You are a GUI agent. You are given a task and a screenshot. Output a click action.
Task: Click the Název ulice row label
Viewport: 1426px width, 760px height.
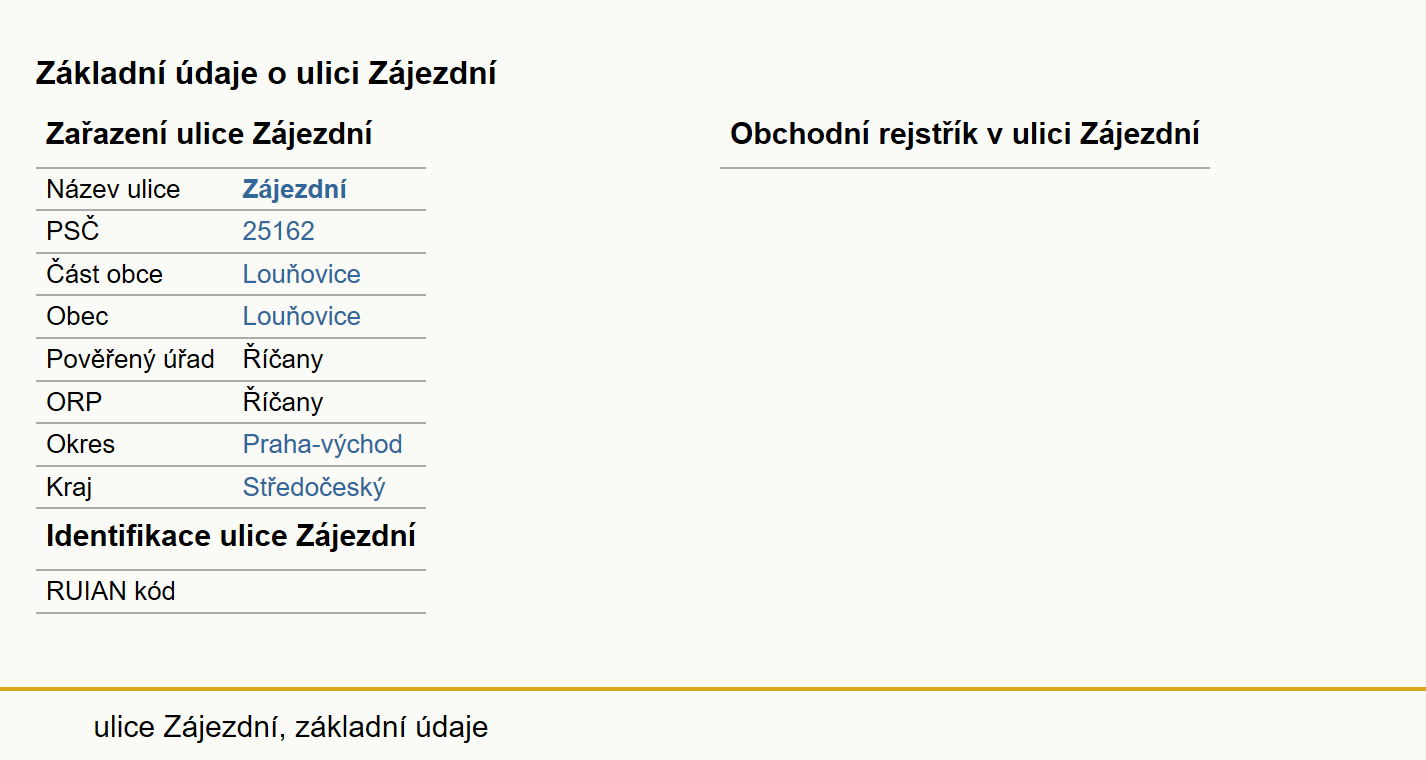113,190
